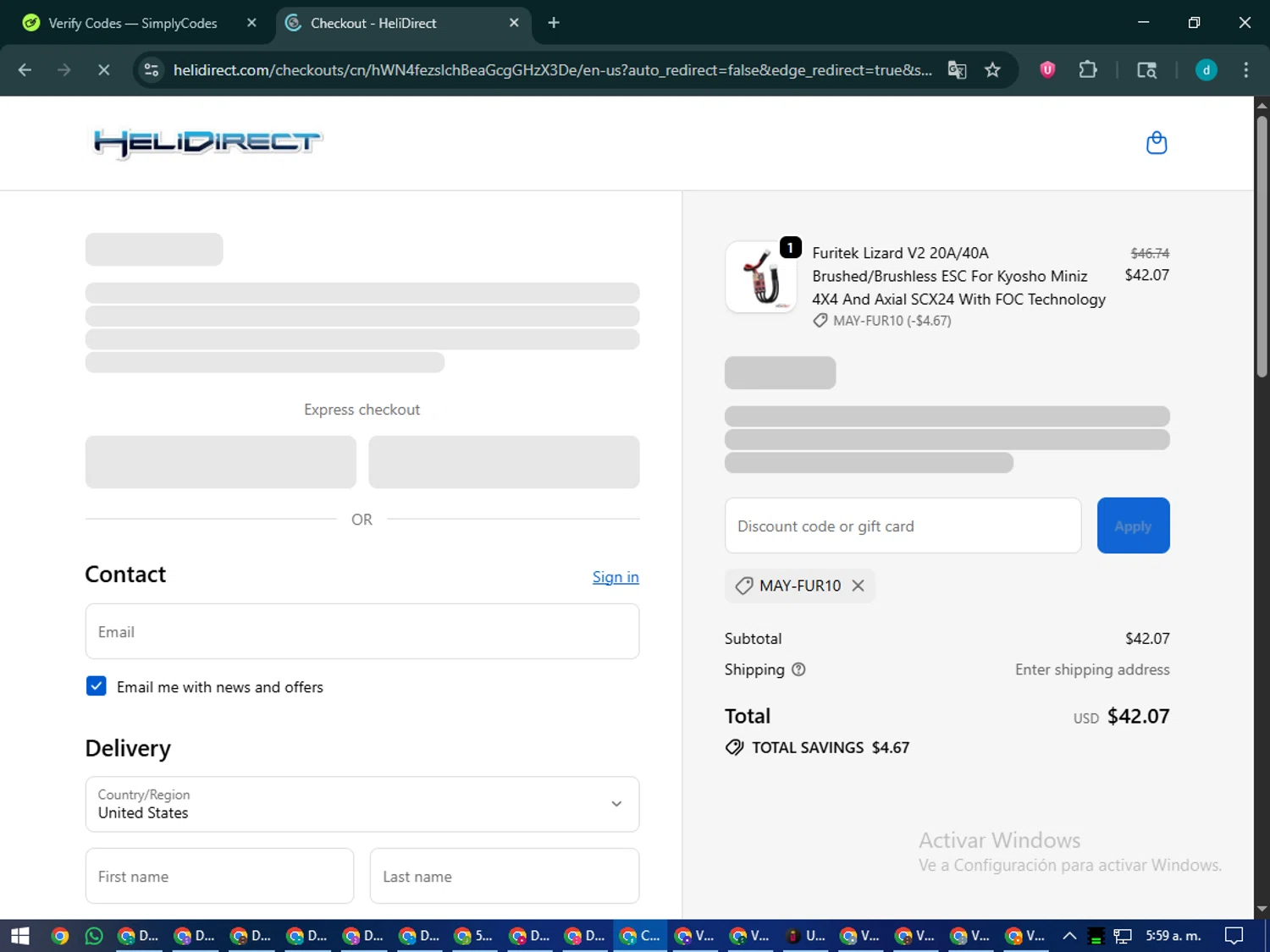
Task: Click the First name field
Action: click(219, 876)
